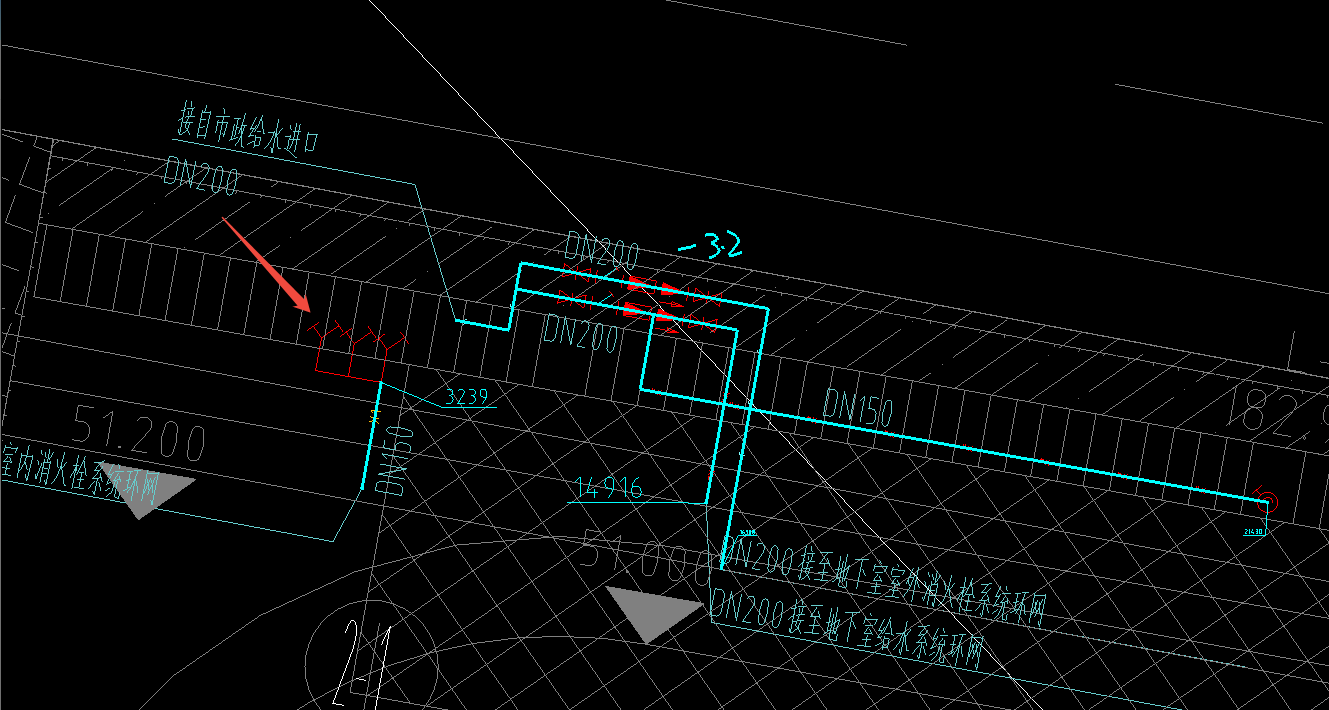Click the small 21430 dimension tag

point(1254,532)
